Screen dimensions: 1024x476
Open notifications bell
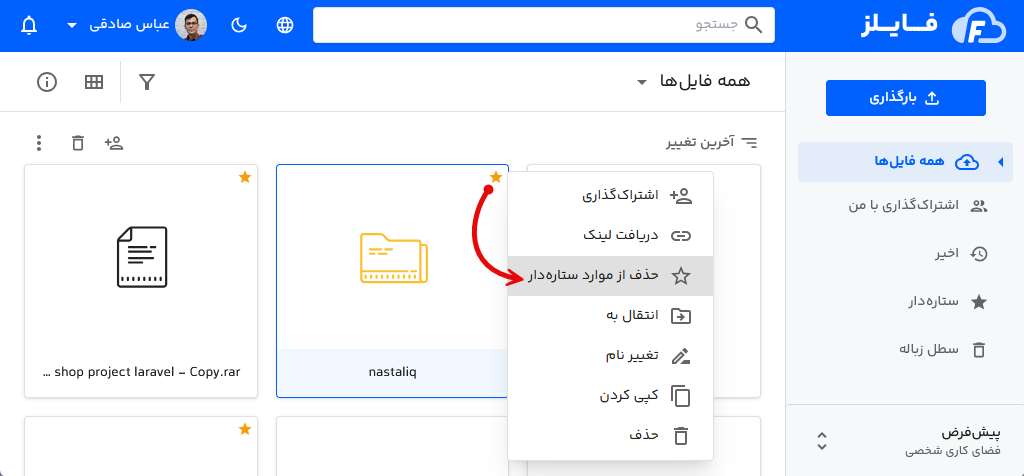[29, 25]
